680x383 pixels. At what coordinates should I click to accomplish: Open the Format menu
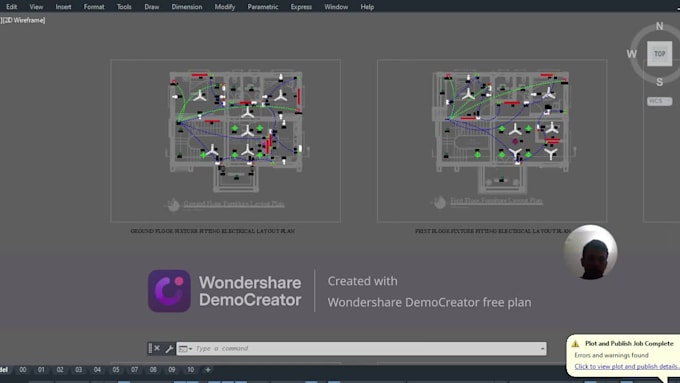pos(94,7)
